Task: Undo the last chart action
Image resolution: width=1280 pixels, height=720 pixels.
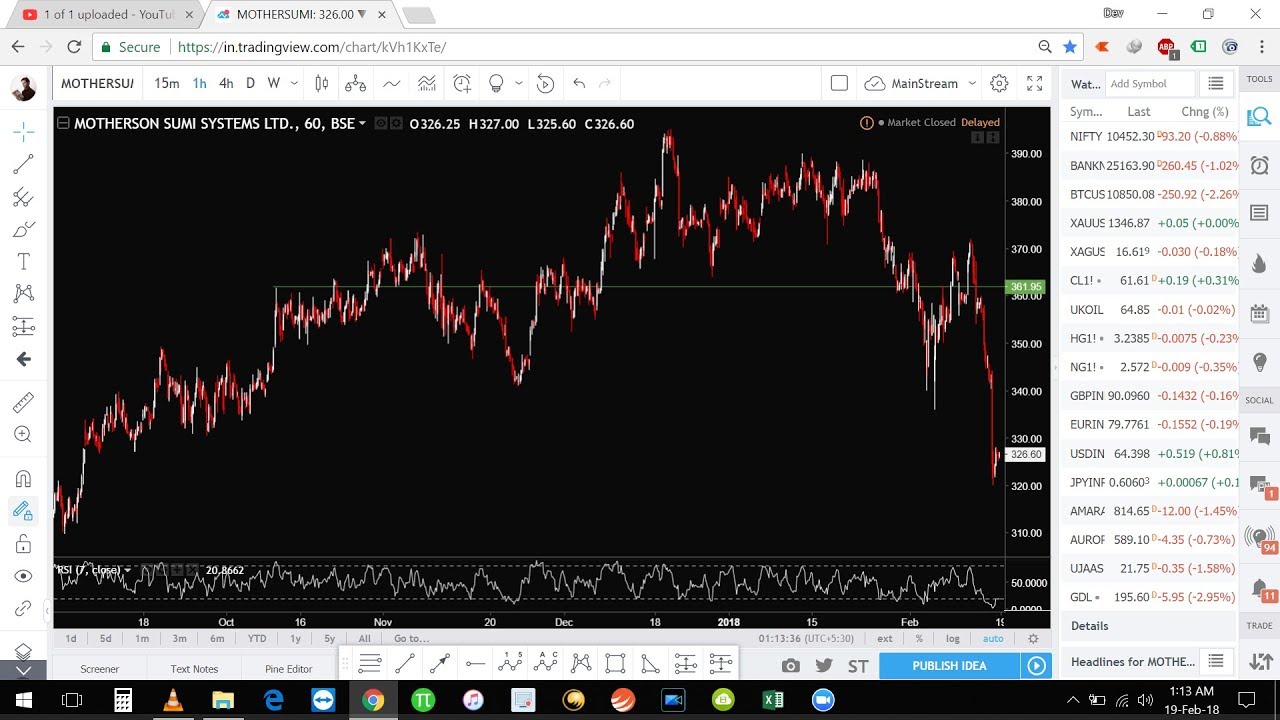Action: [x=579, y=84]
